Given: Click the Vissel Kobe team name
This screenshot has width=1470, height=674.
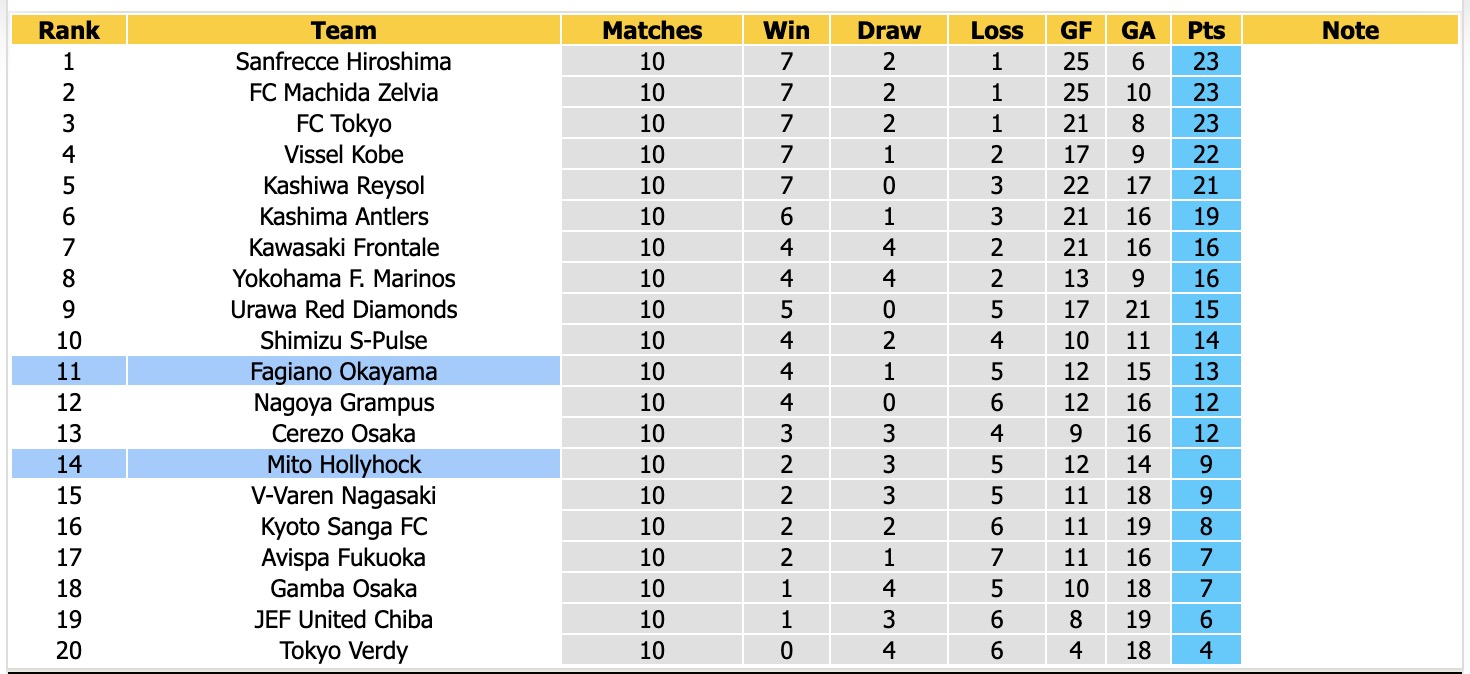Looking at the screenshot, I should pos(343,154).
